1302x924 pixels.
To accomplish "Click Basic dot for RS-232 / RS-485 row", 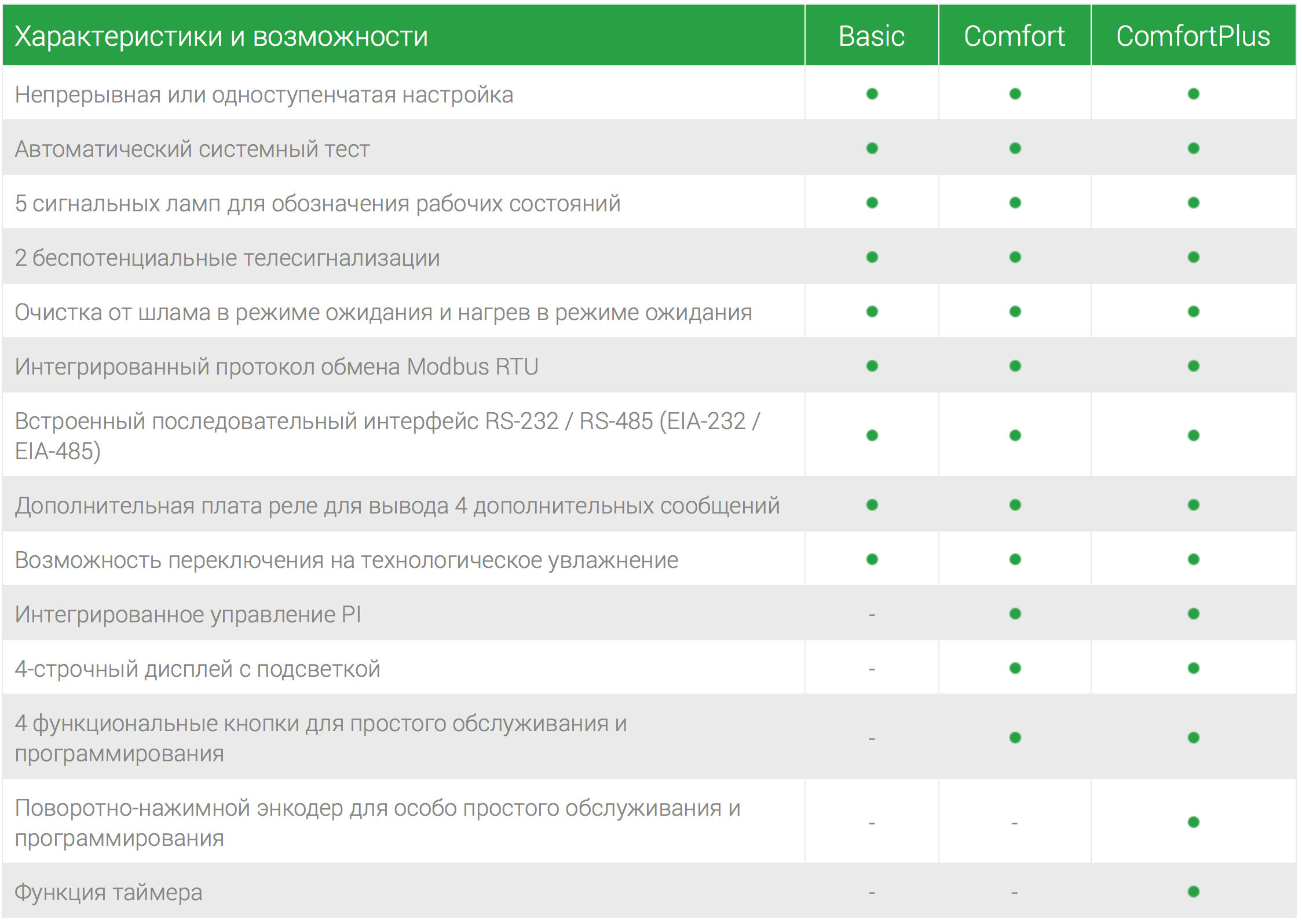I will [872, 435].
